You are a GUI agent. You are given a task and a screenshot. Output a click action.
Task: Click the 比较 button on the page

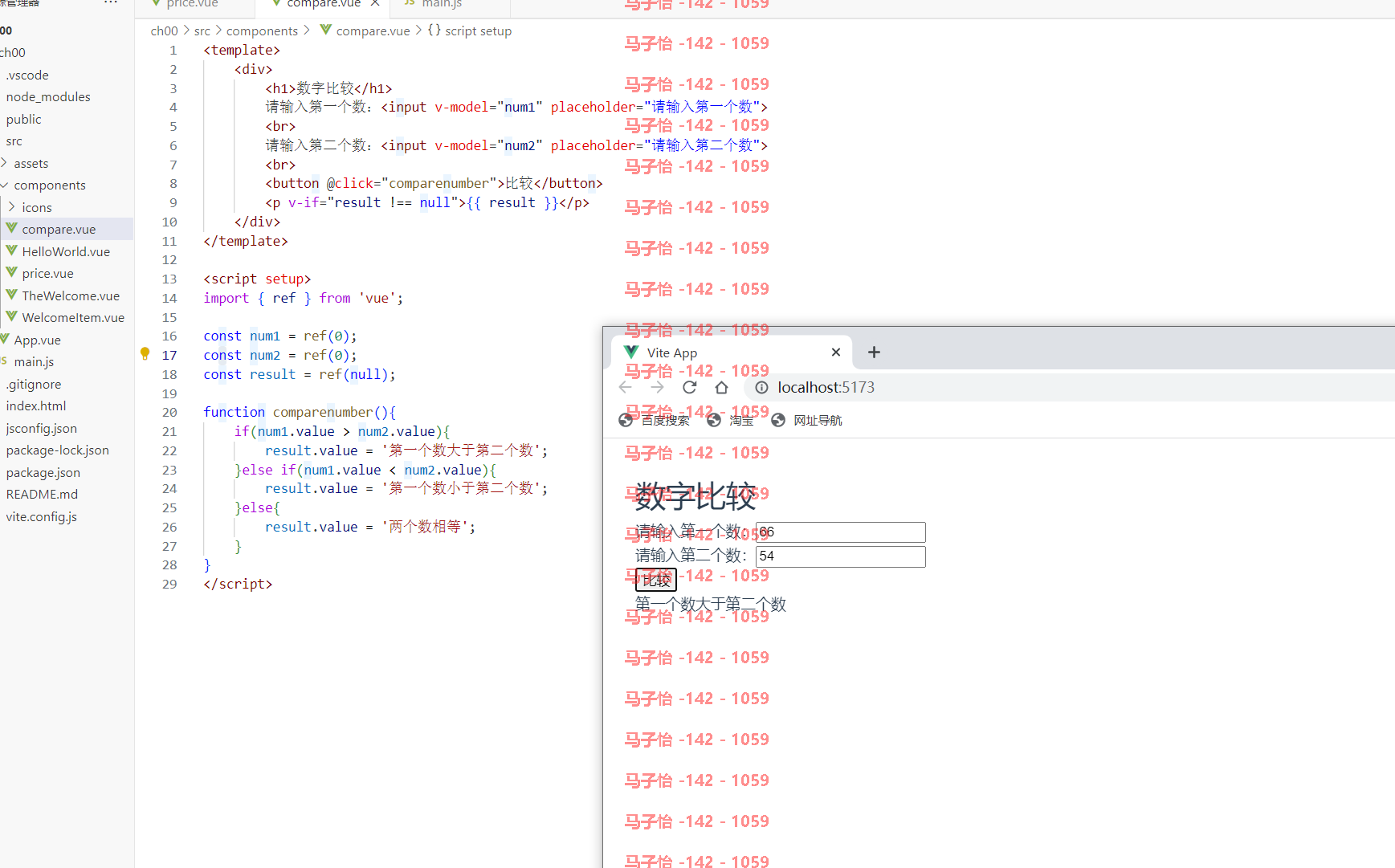tap(655, 580)
